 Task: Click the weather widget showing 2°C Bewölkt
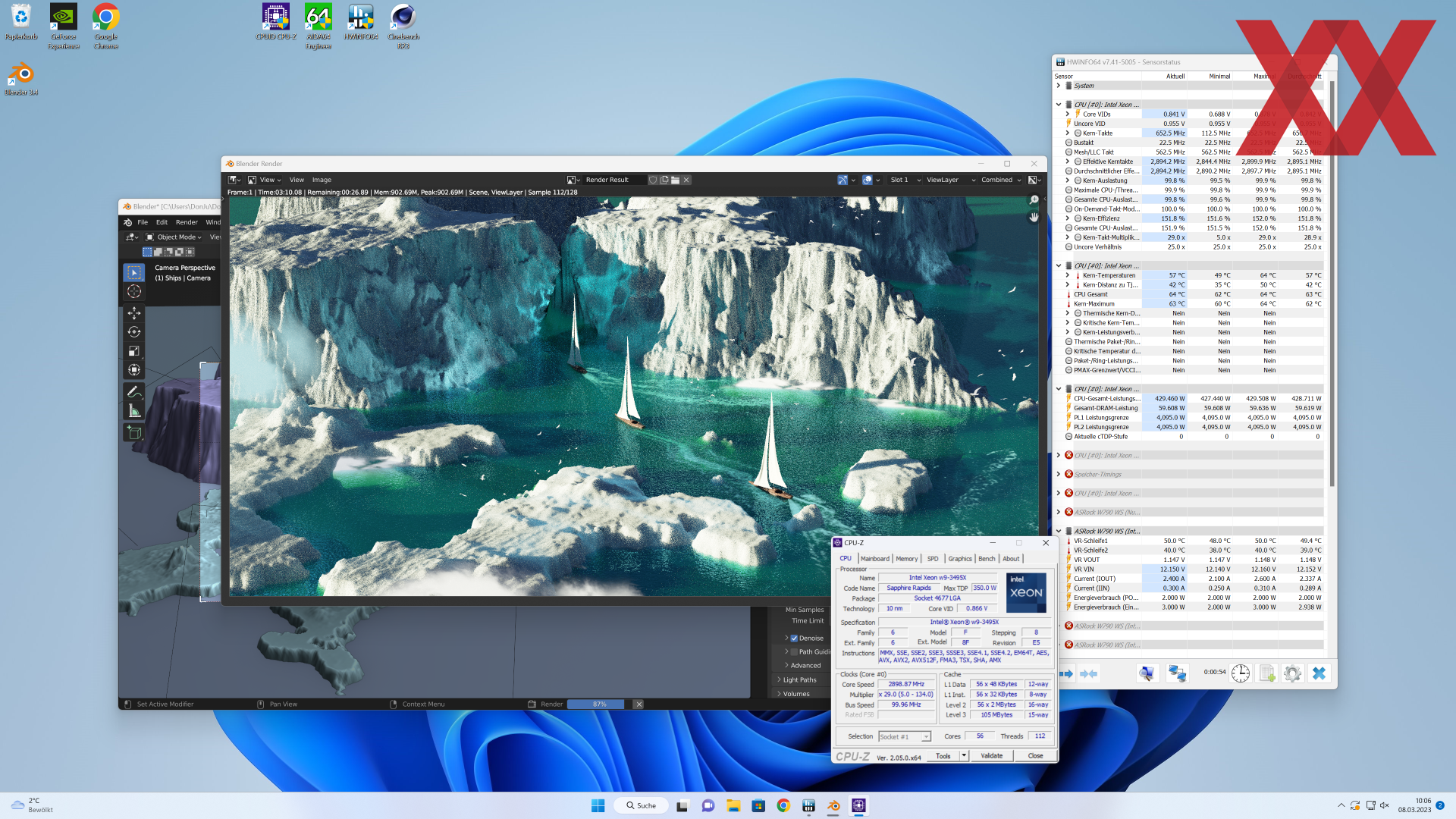(32, 805)
